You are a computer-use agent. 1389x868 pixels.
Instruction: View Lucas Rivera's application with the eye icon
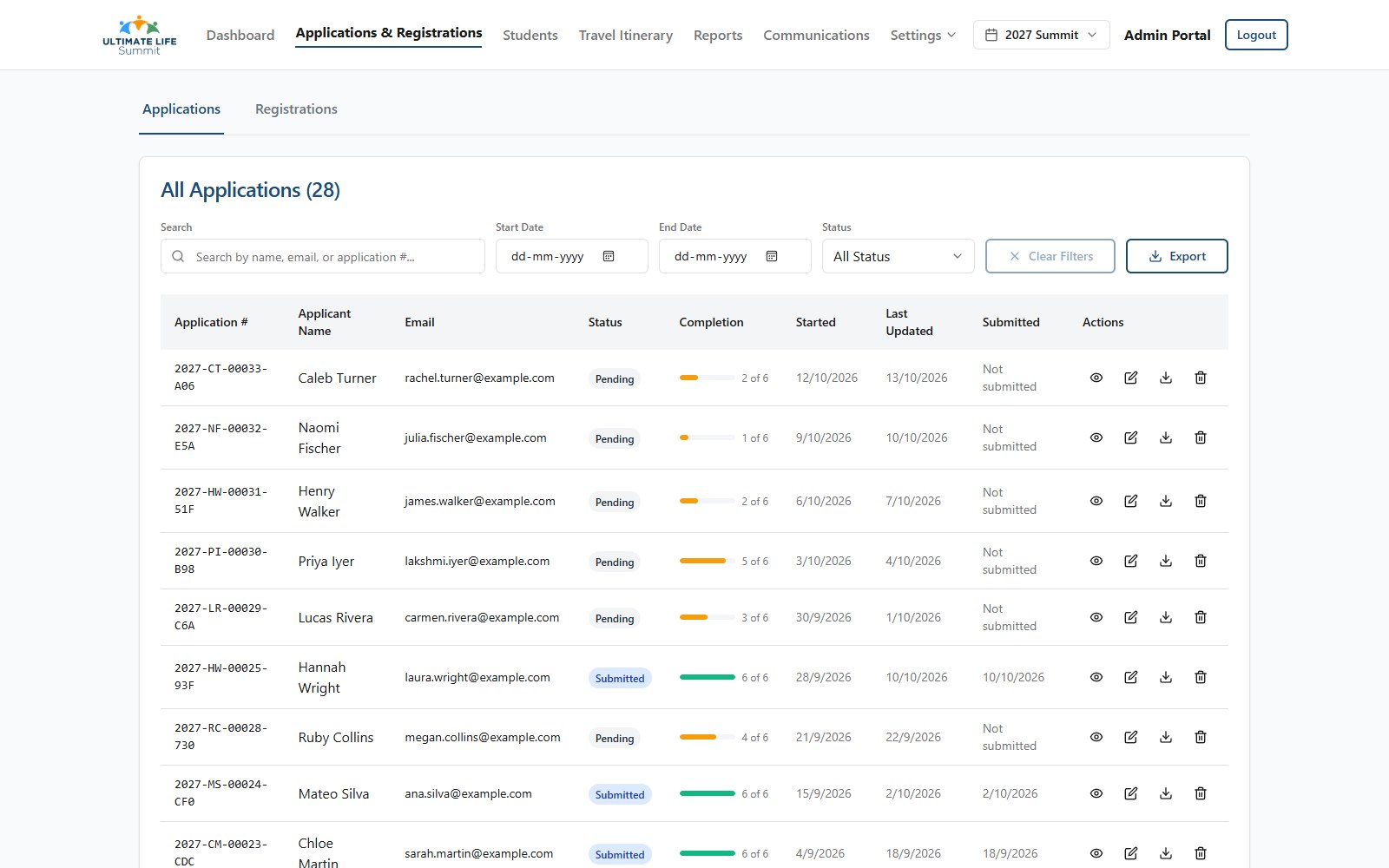(1096, 617)
